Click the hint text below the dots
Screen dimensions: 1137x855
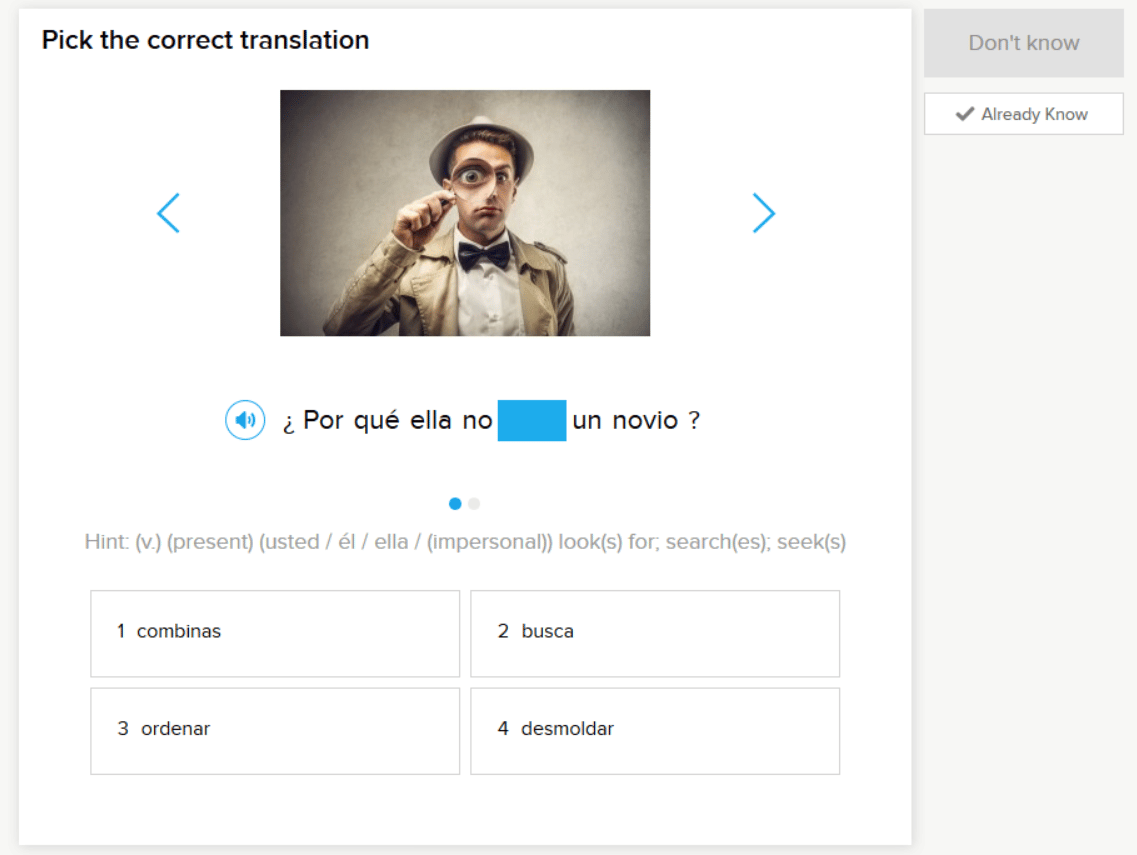tap(465, 543)
